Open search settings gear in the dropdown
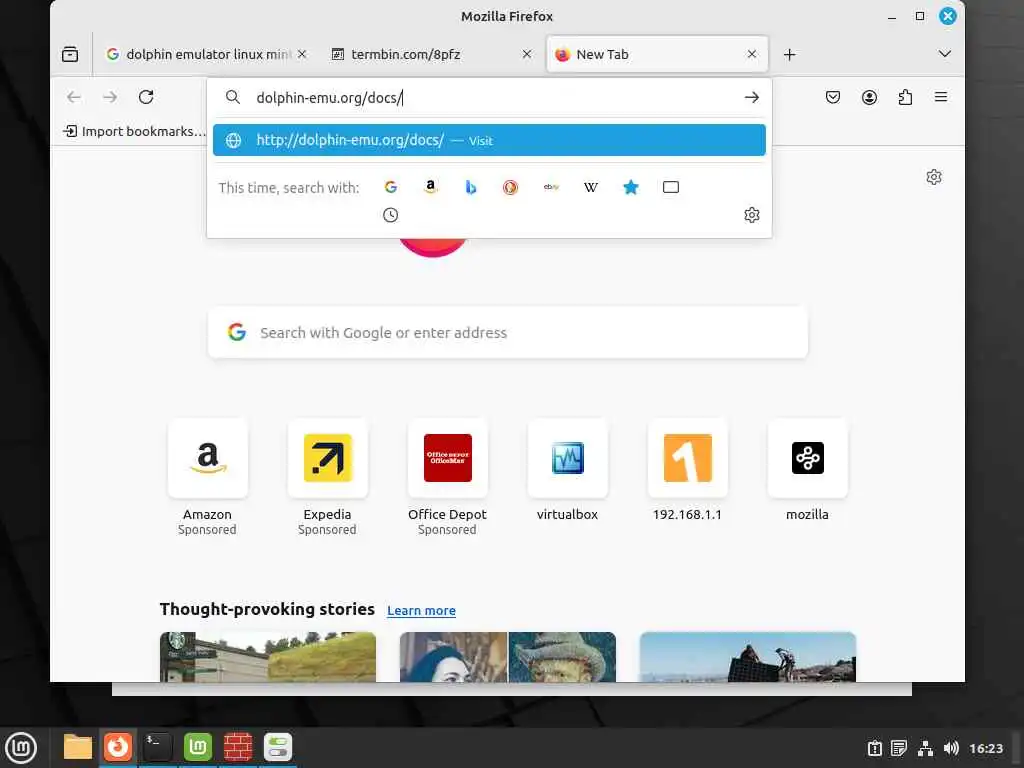Screen dimensions: 1024x768 [752, 215]
